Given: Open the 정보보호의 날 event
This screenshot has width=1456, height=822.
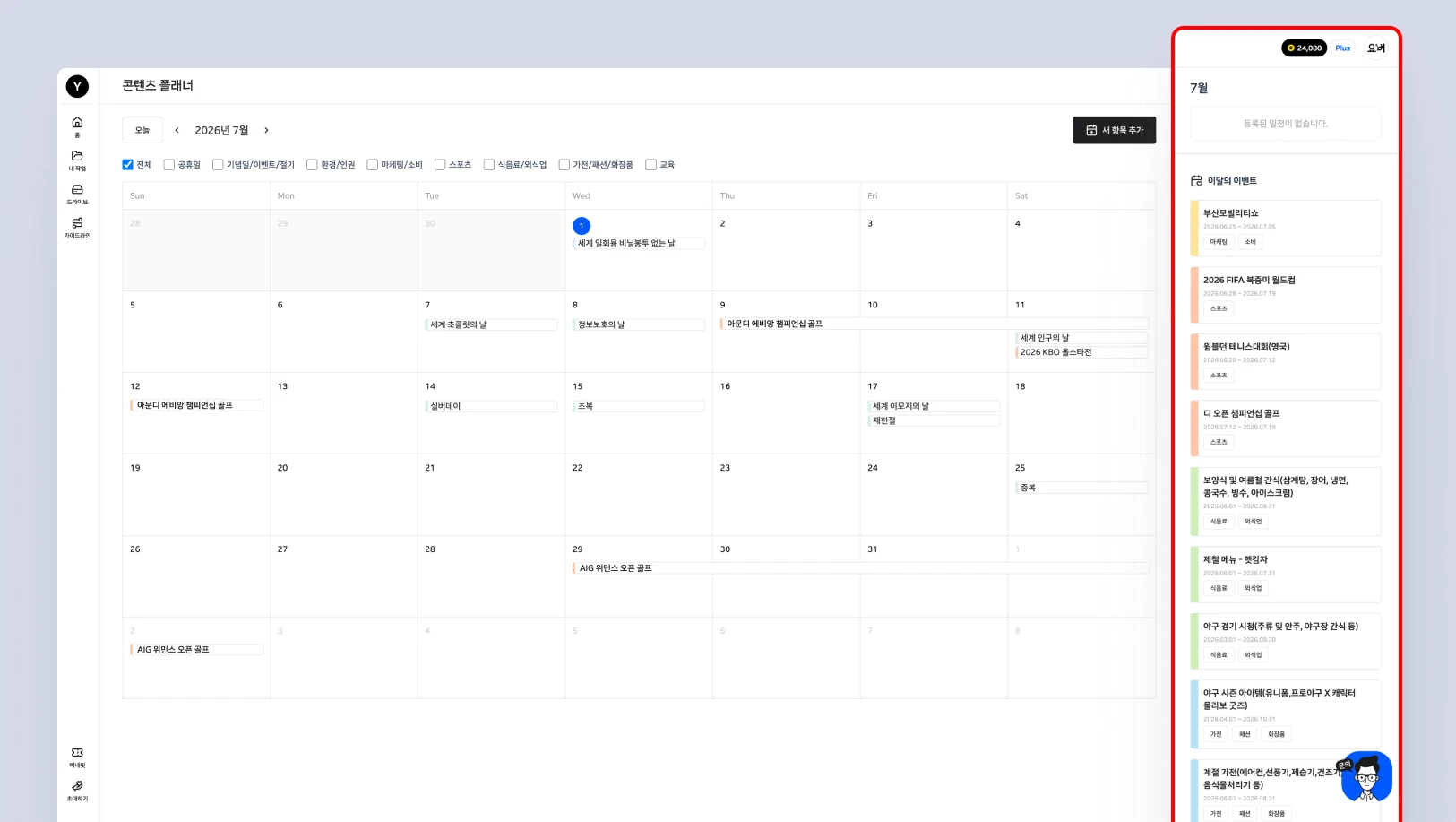Looking at the screenshot, I should click(x=638, y=324).
